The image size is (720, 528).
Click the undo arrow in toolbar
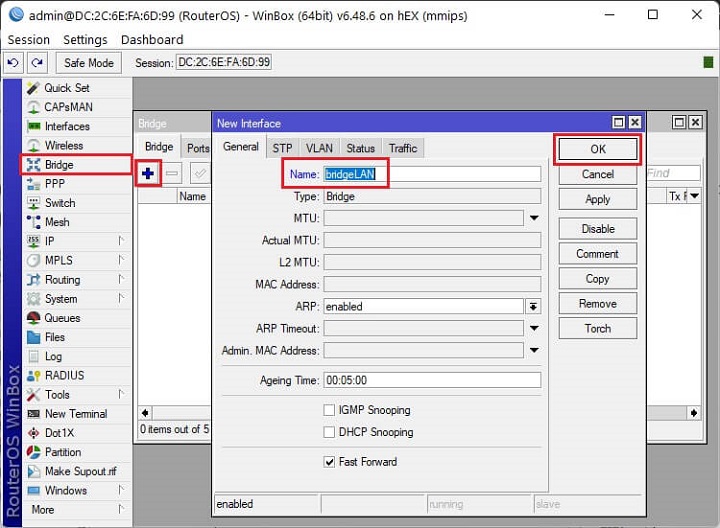[x=13, y=62]
